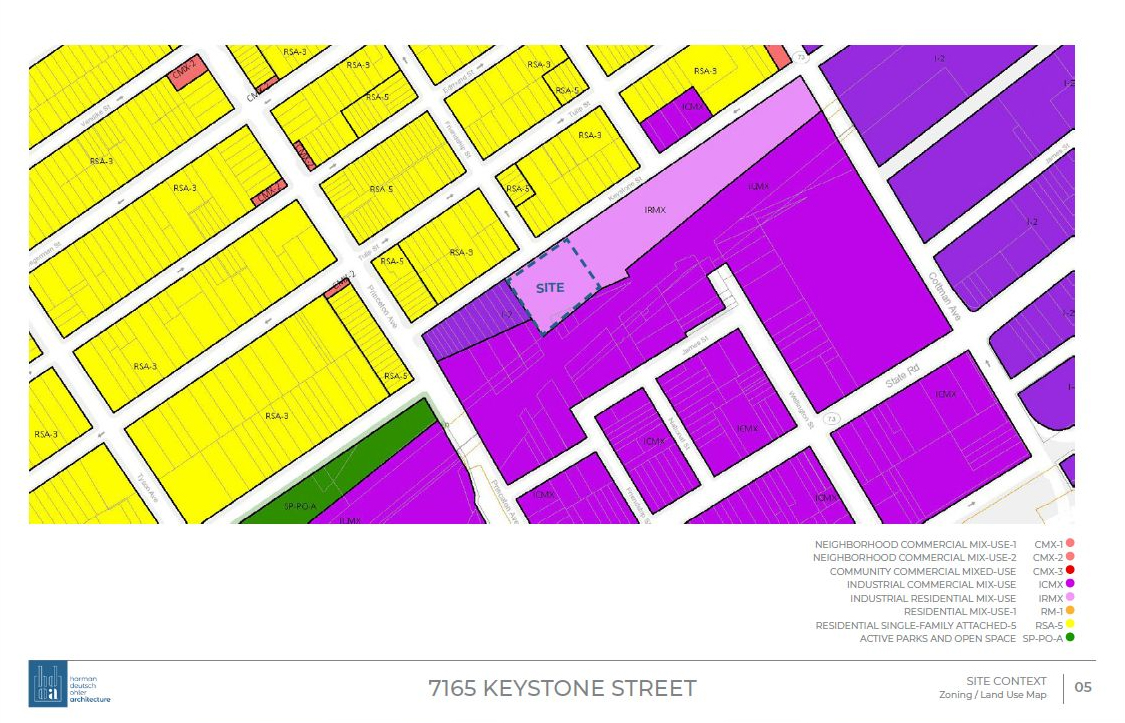Click the firm name text beside the logo
The width and height of the screenshot is (1125, 723).
point(90,689)
